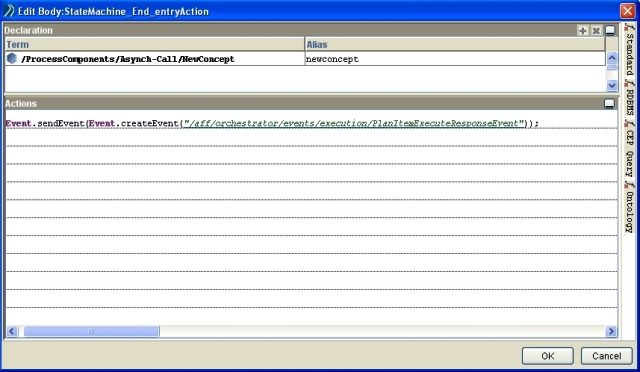
Task: Click the Alias column header
Action: pyautogui.click(x=455, y=44)
